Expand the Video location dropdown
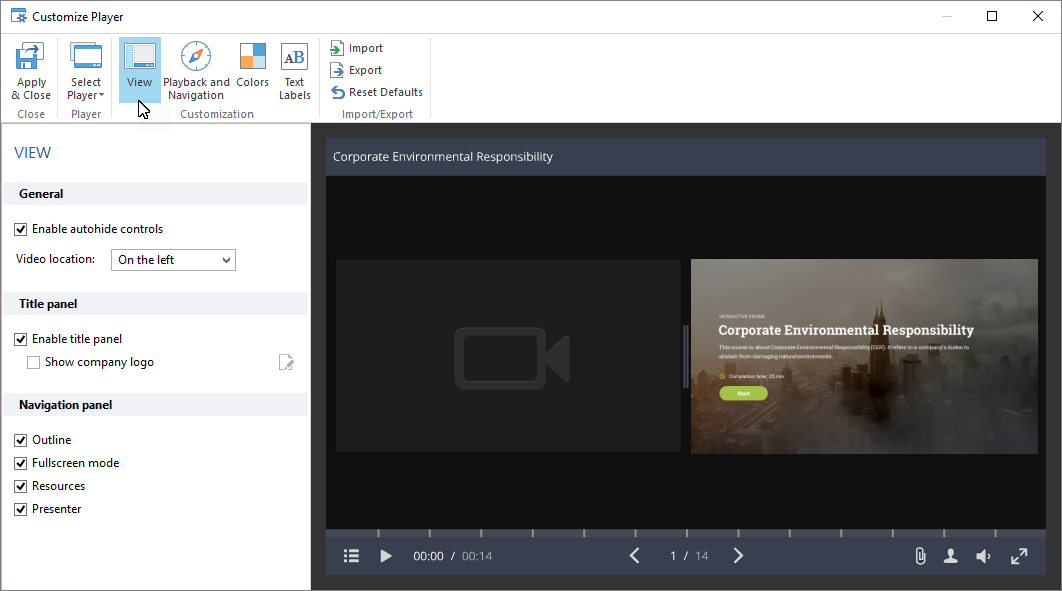 [173, 260]
